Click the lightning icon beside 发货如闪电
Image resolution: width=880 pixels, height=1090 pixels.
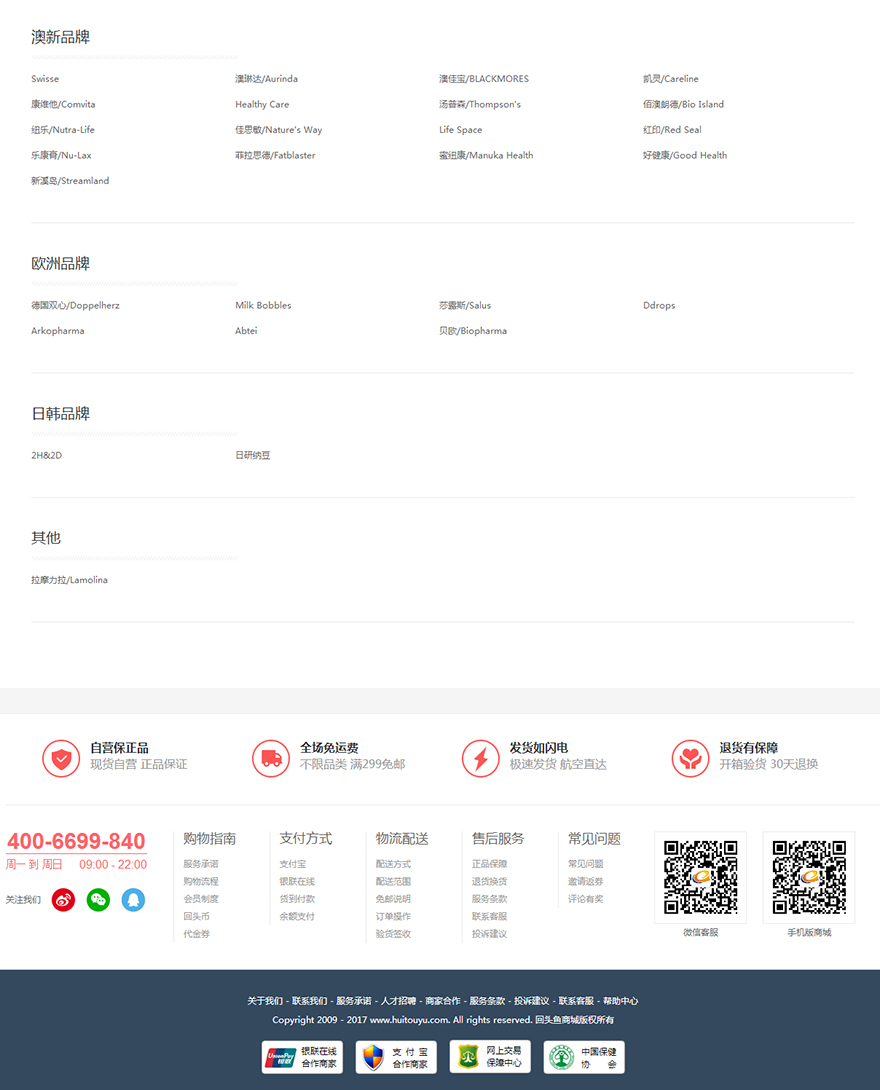(x=481, y=758)
